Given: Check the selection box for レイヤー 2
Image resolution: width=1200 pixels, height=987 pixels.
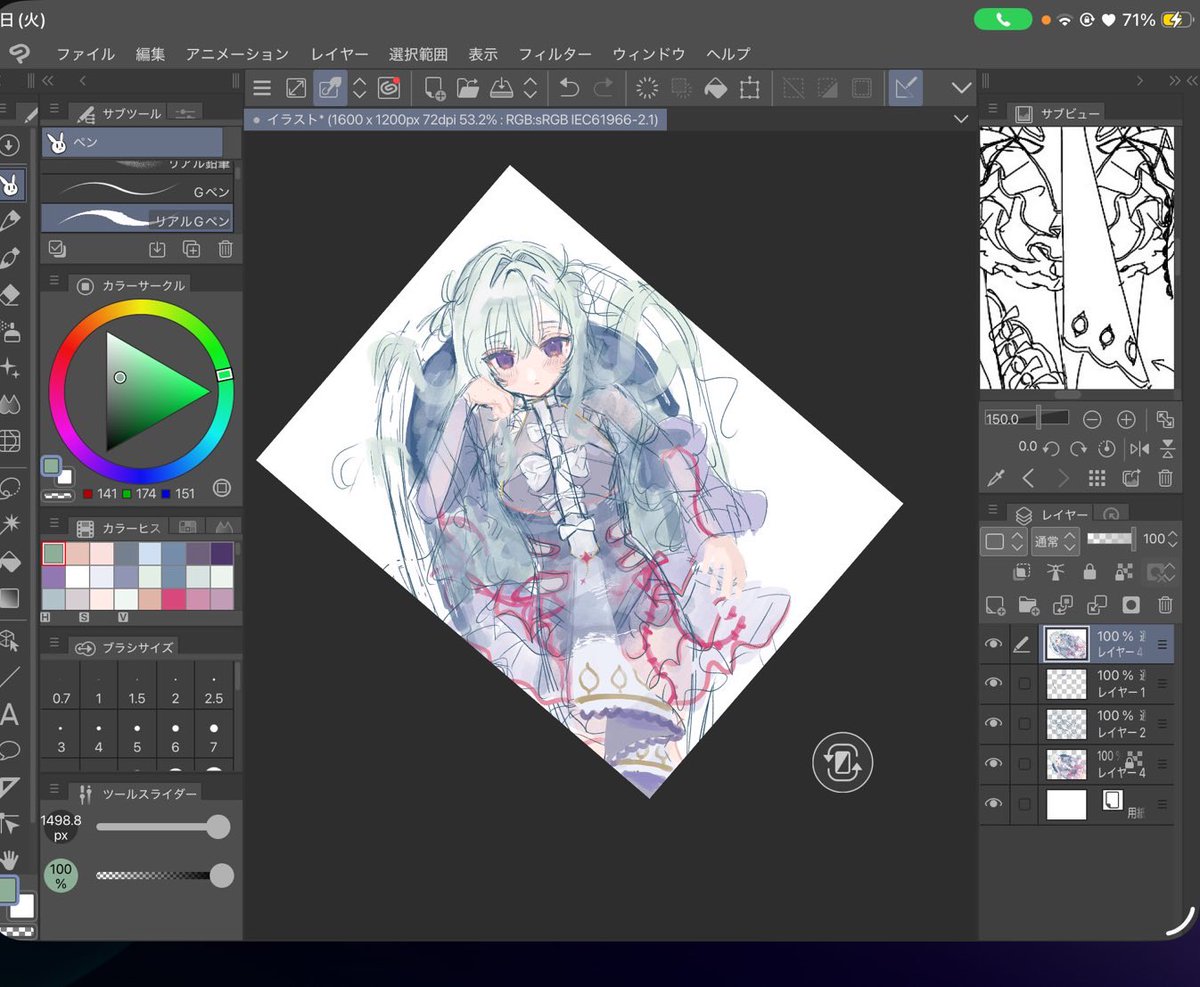Looking at the screenshot, I should 1023,723.
